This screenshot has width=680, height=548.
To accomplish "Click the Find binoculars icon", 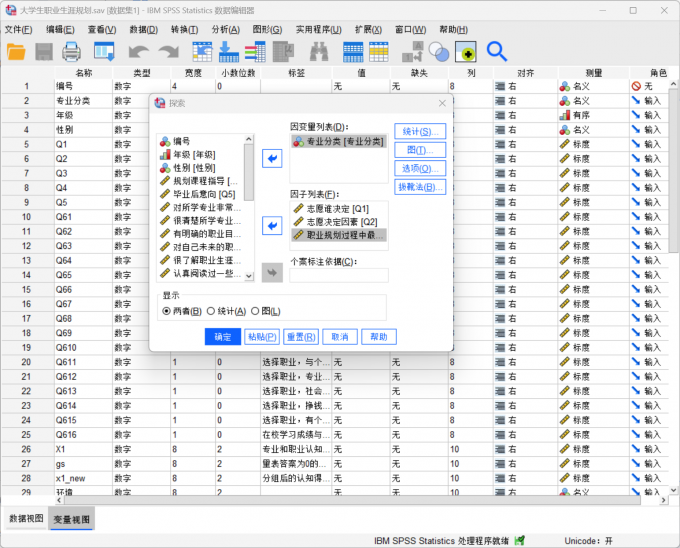I will click(319, 52).
